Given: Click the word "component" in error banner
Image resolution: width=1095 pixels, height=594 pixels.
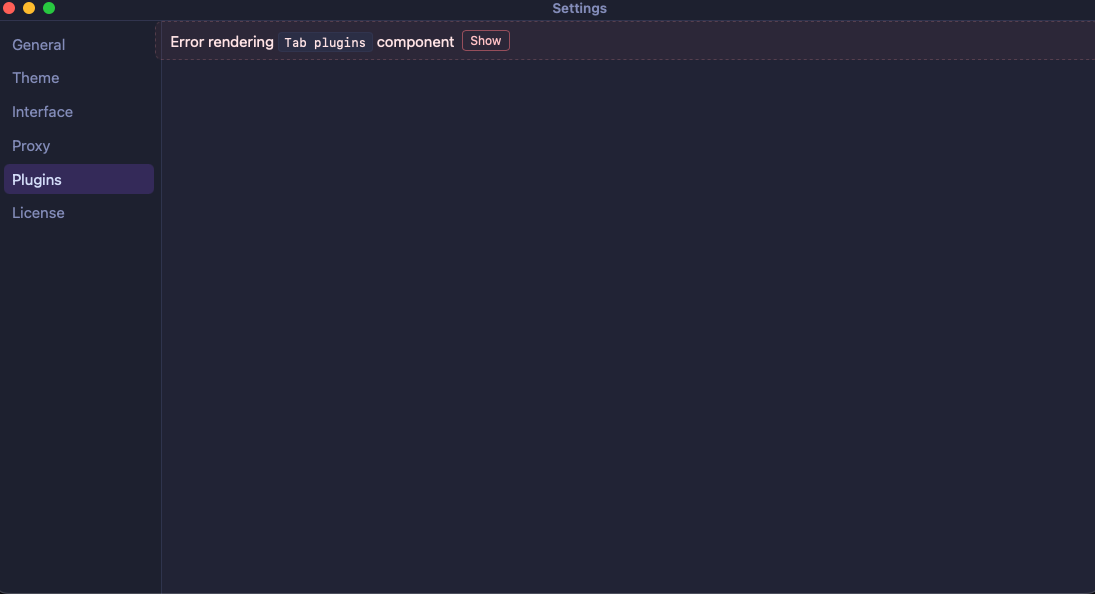Looking at the screenshot, I should pos(415,42).
